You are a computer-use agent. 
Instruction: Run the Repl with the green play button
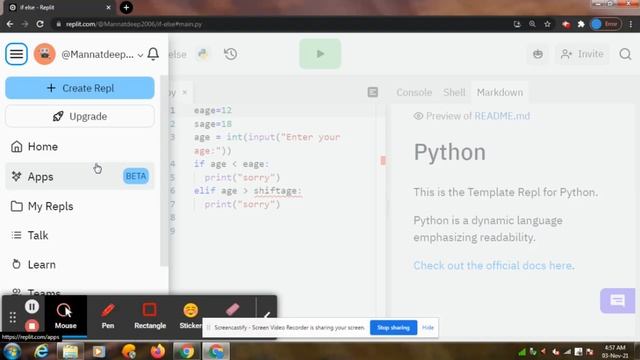(x=320, y=54)
